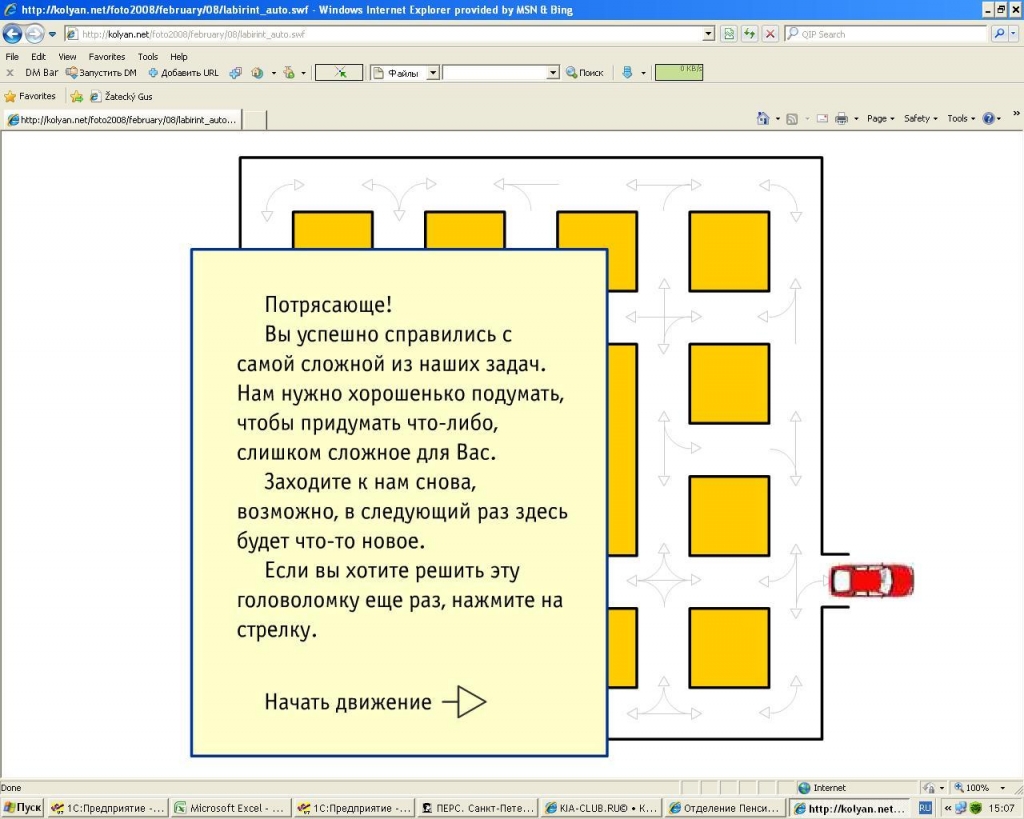
Task: Click the red car at maze entrance
Action: coord(871,581)
